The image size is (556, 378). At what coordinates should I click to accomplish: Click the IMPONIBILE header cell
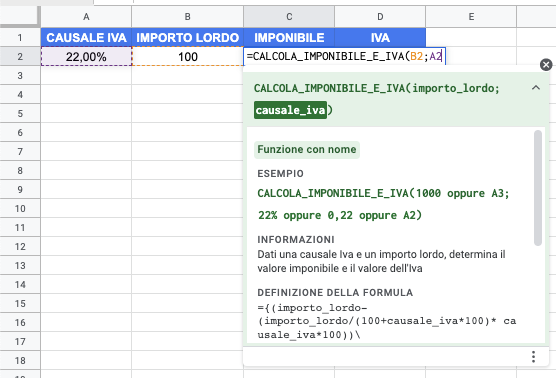point(289,37)
